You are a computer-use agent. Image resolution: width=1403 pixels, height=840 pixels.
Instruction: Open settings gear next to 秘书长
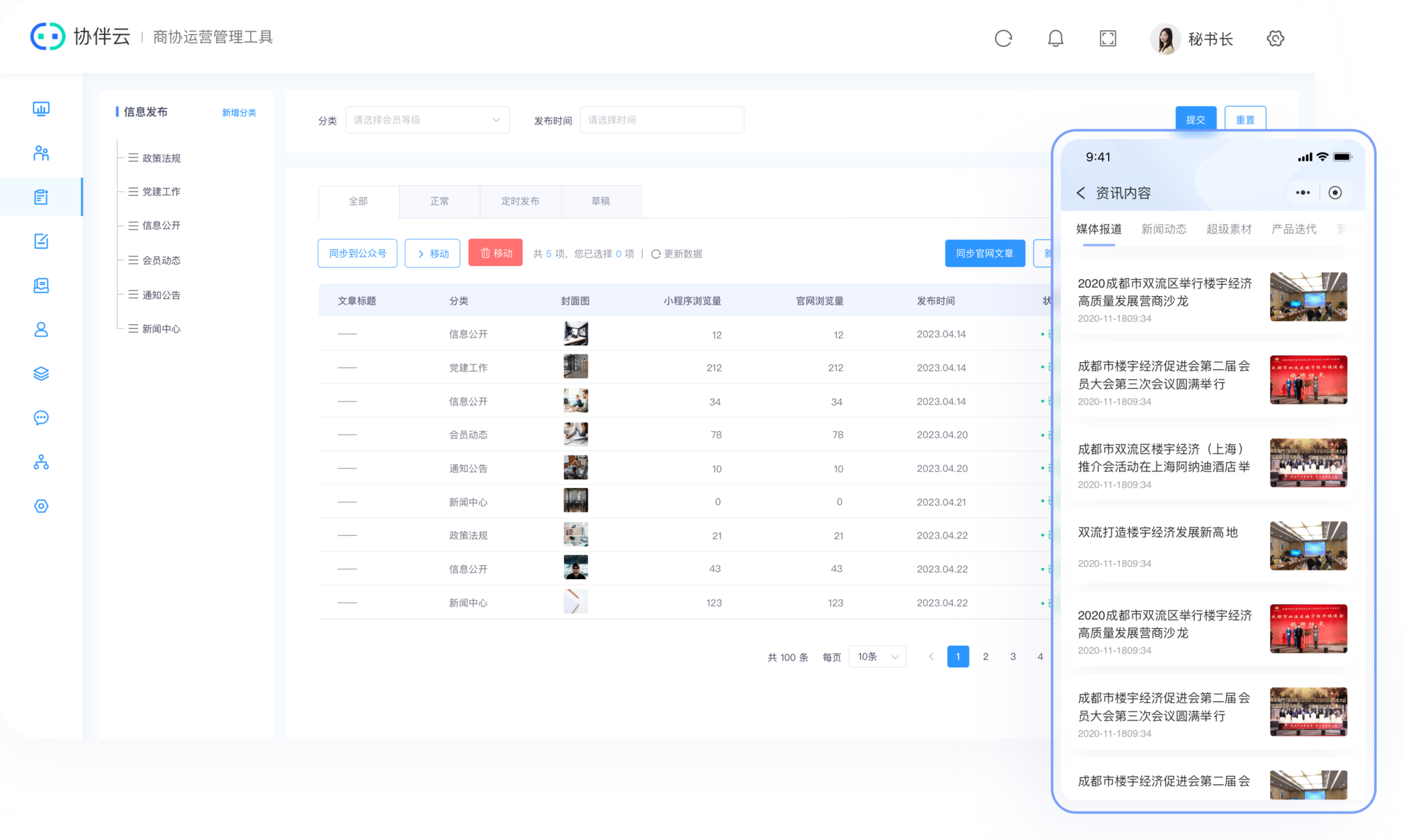[1275, 39]
